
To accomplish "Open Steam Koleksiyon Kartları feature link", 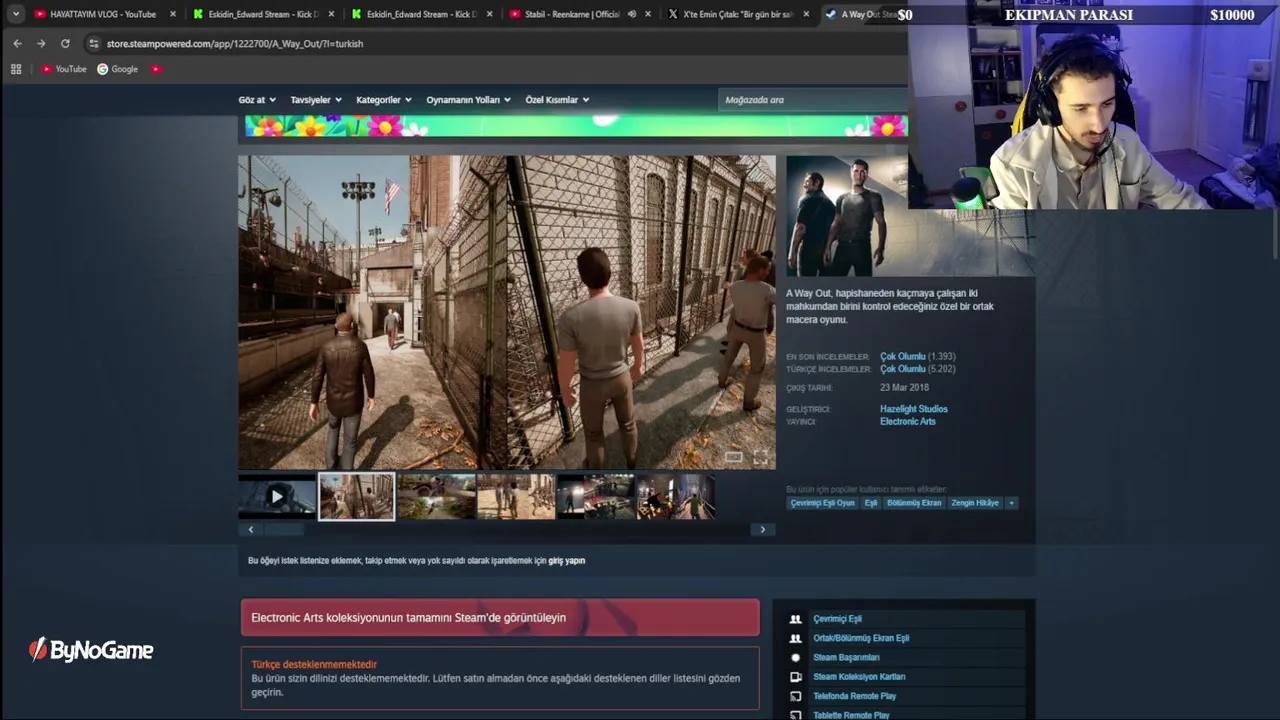I will pos(859,677).
